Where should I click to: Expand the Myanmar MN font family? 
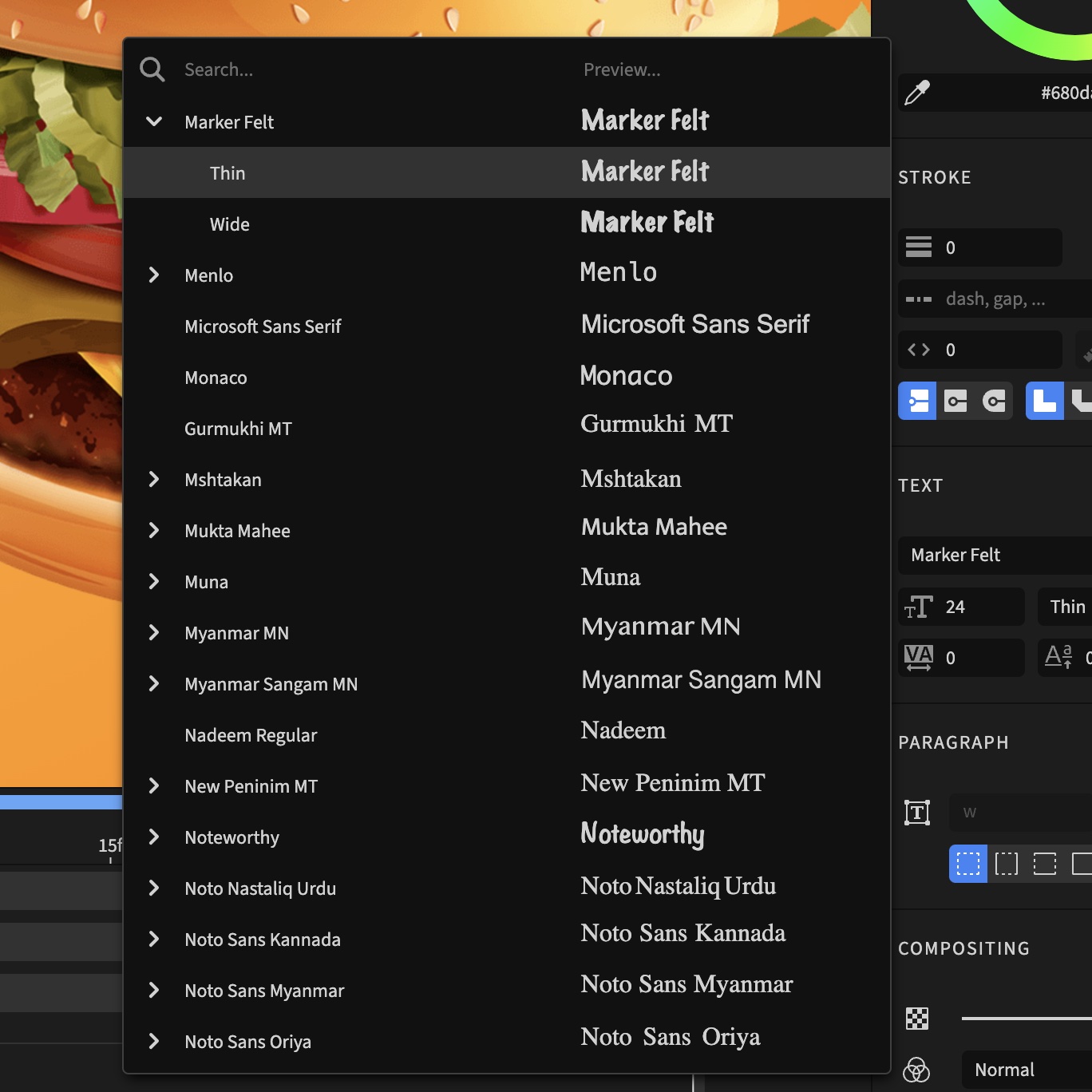(x=154, y=633)
